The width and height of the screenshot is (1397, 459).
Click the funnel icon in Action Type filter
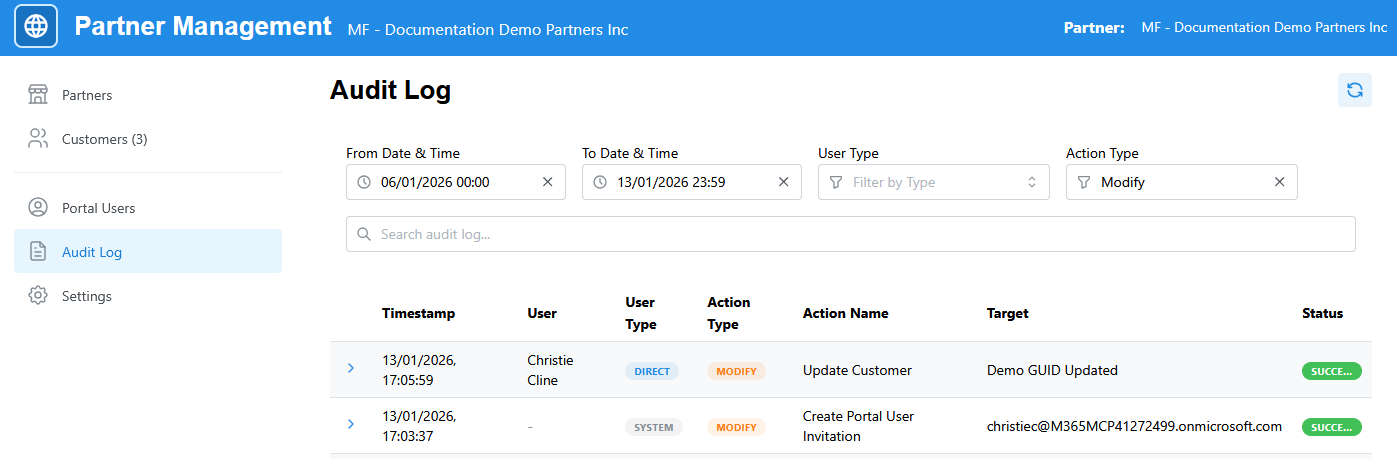(x=1084, y=182)
